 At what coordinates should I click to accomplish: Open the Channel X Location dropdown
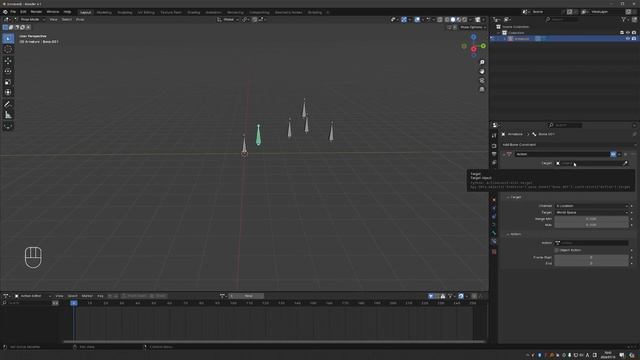pyautogui.click(x=591, y=206)
